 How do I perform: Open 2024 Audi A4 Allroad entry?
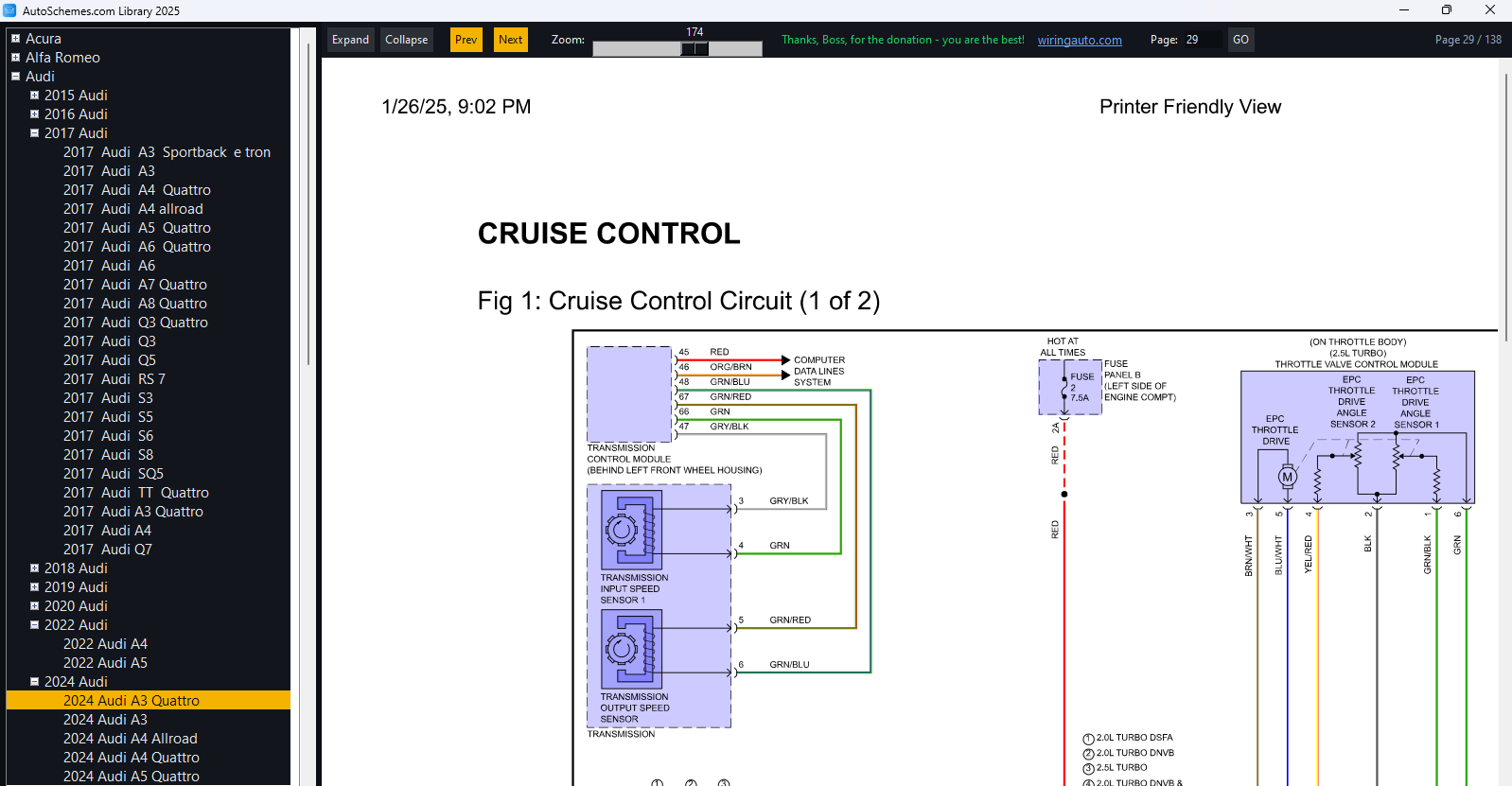[x=131, y=739]
